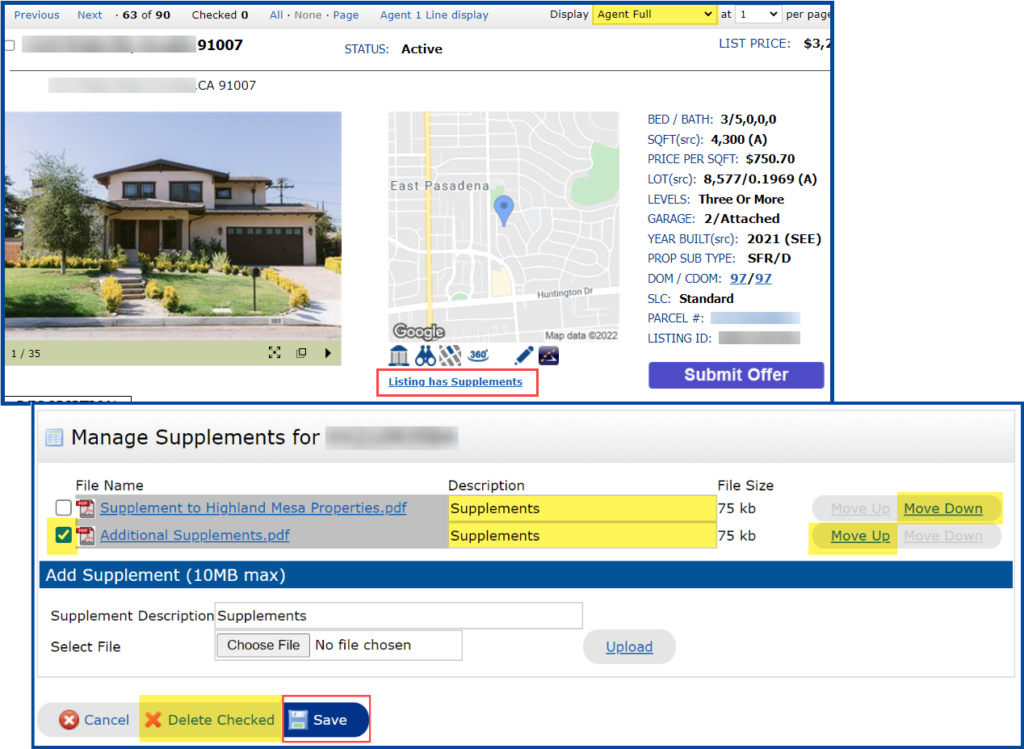Switch to Agent 1 Line display
The height and width of the screenshot is (749, 1024).
click(434, 15)
